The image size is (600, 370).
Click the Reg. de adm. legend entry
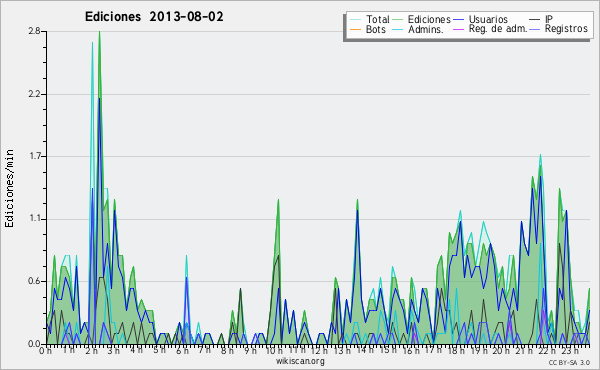[490, 29]
